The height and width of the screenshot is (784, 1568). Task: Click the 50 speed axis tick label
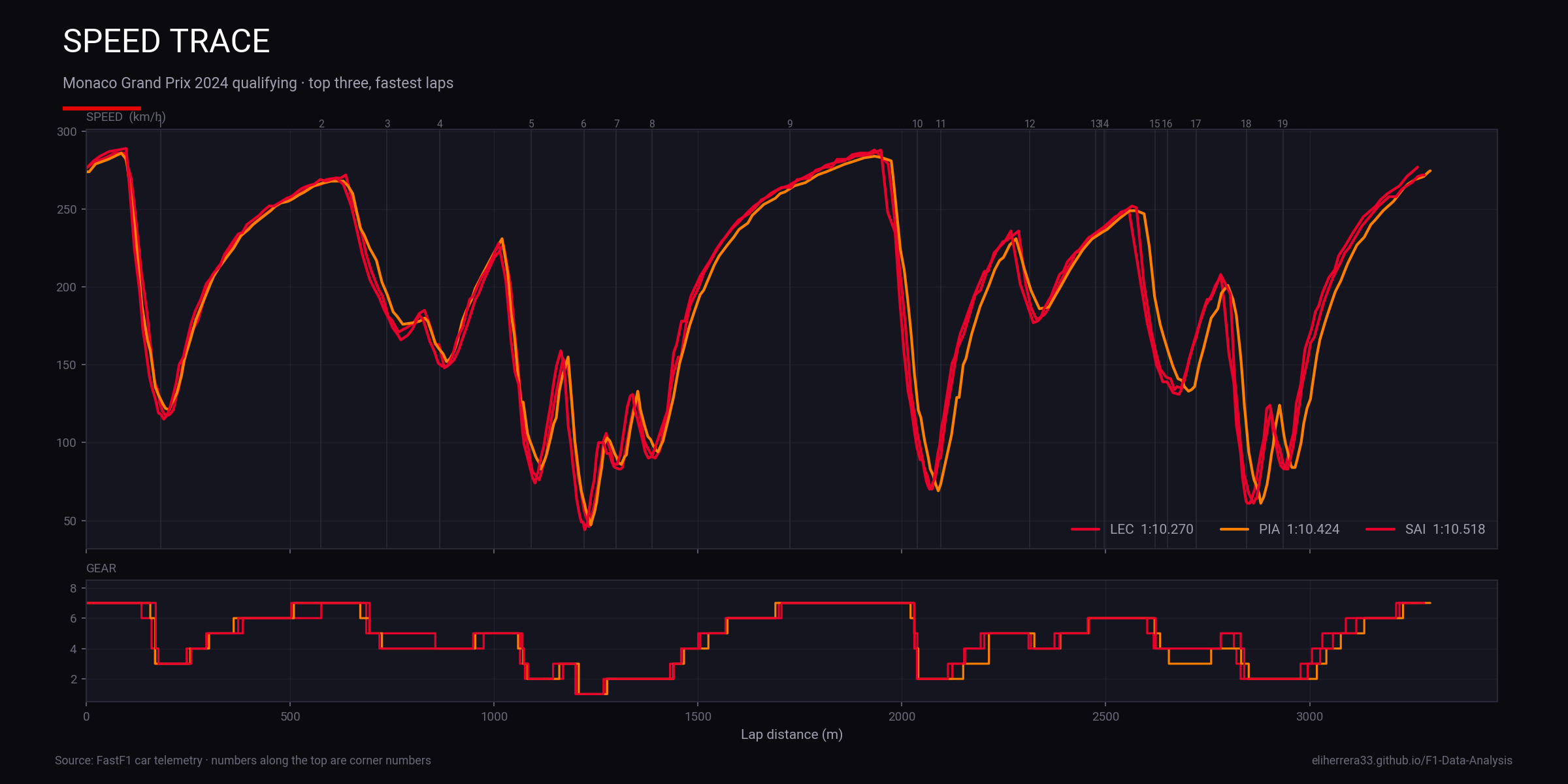pos(70,521)
